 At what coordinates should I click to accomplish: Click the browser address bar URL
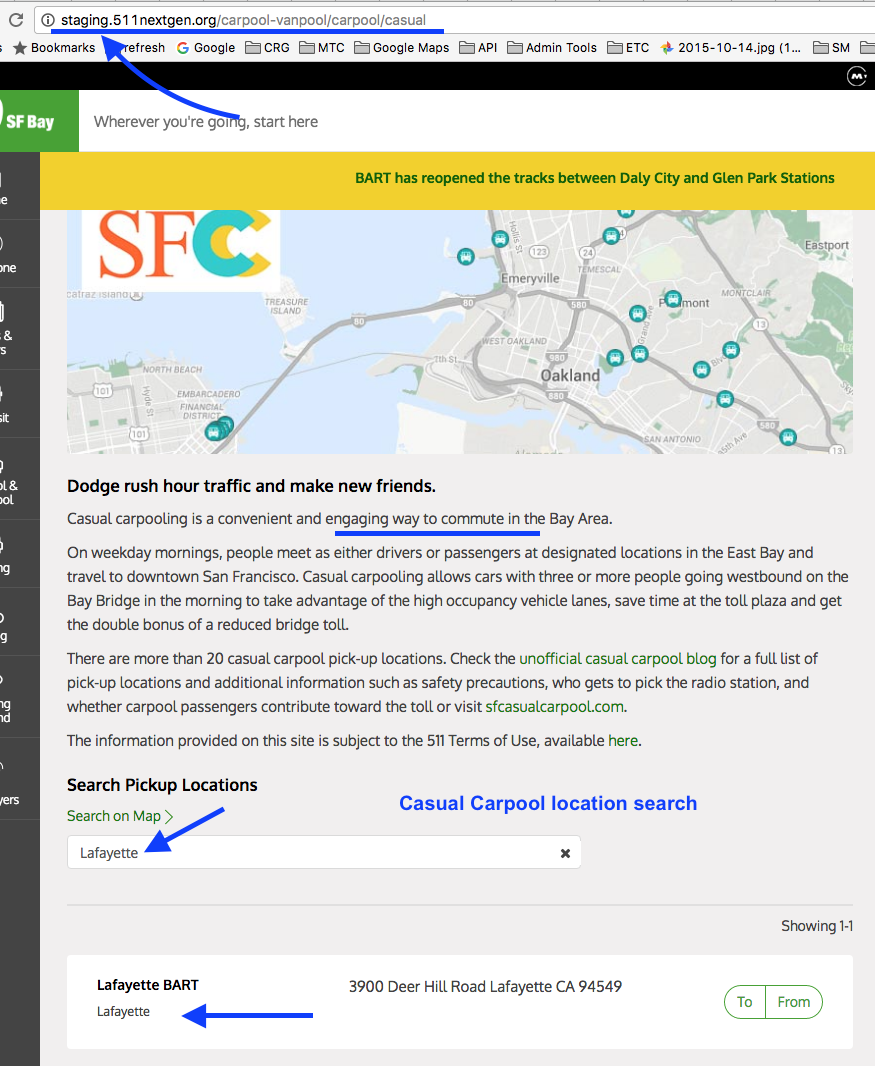(243, 20)
